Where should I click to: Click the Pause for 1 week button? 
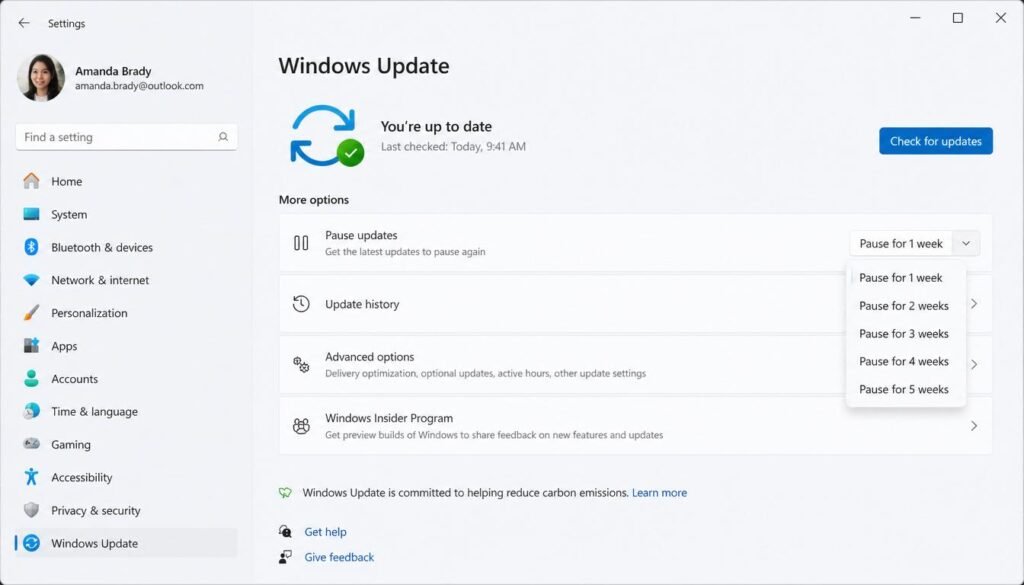(901, 244)
